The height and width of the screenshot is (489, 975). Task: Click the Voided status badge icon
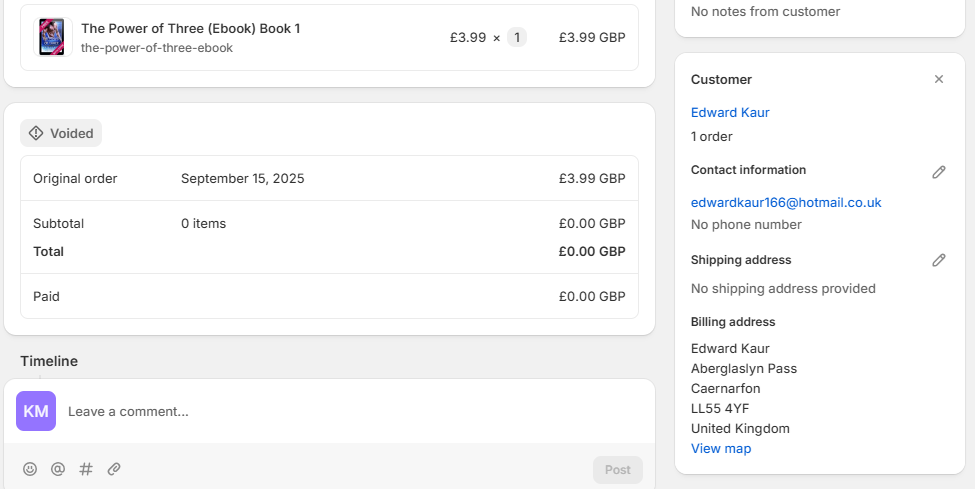[x=37, y=133]
